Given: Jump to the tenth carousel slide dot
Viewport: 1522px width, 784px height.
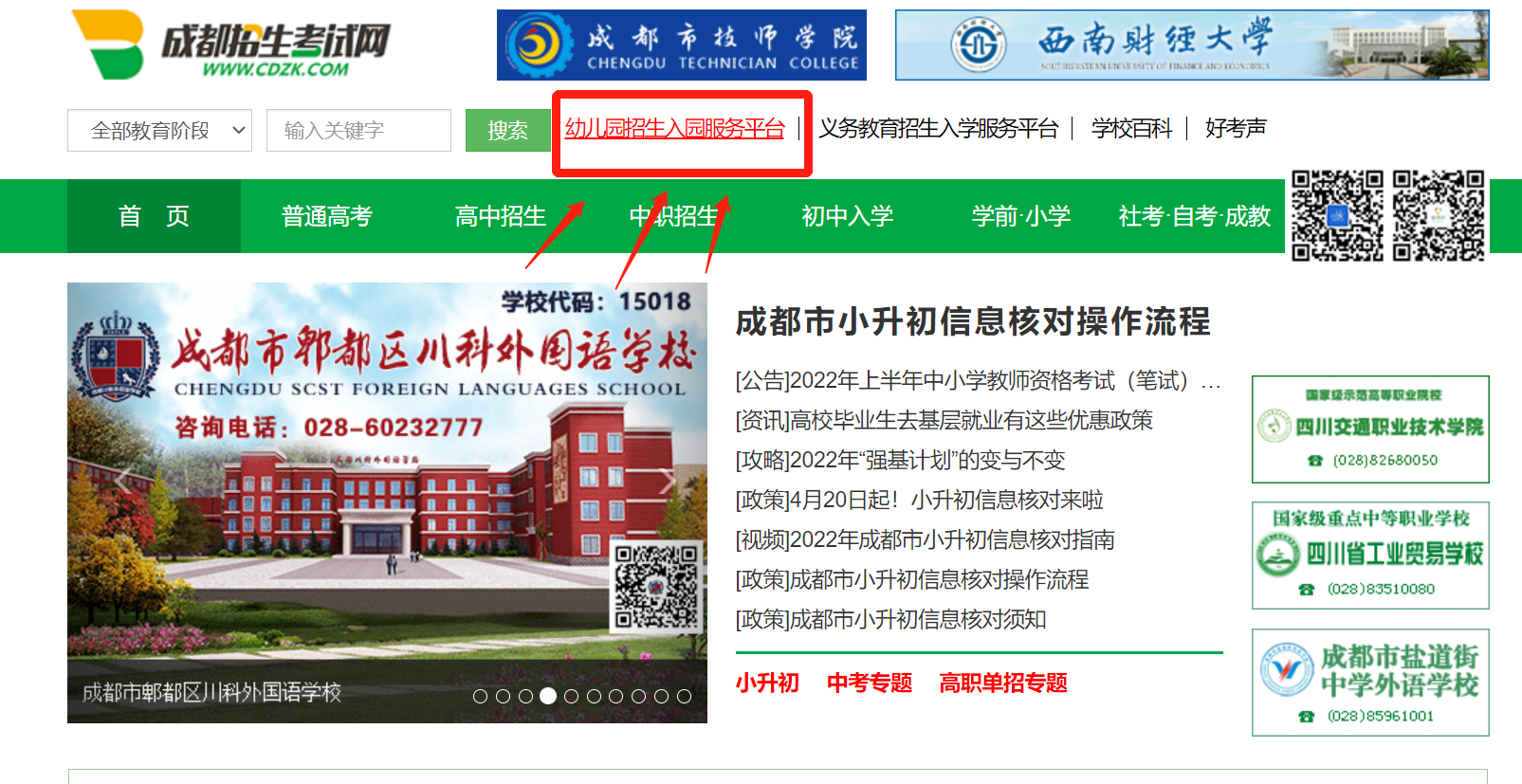Looking at the screenshot, I should pyautogui.click(x=685, y=696).
